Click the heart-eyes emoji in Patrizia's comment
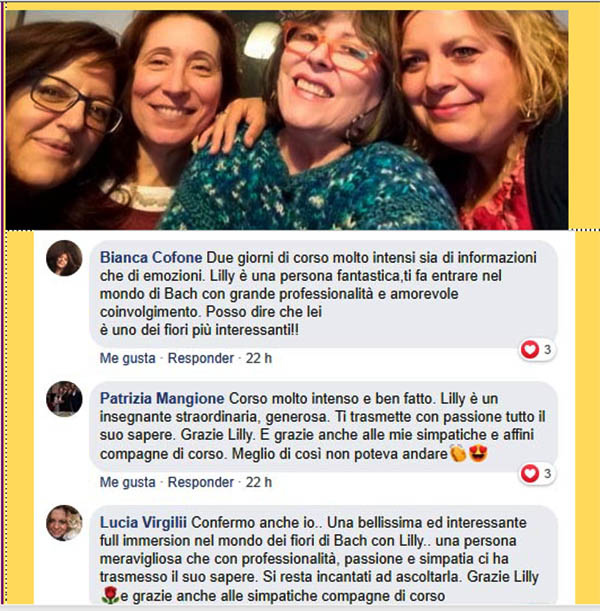This screenshot has width=600, height=611. 478,453
